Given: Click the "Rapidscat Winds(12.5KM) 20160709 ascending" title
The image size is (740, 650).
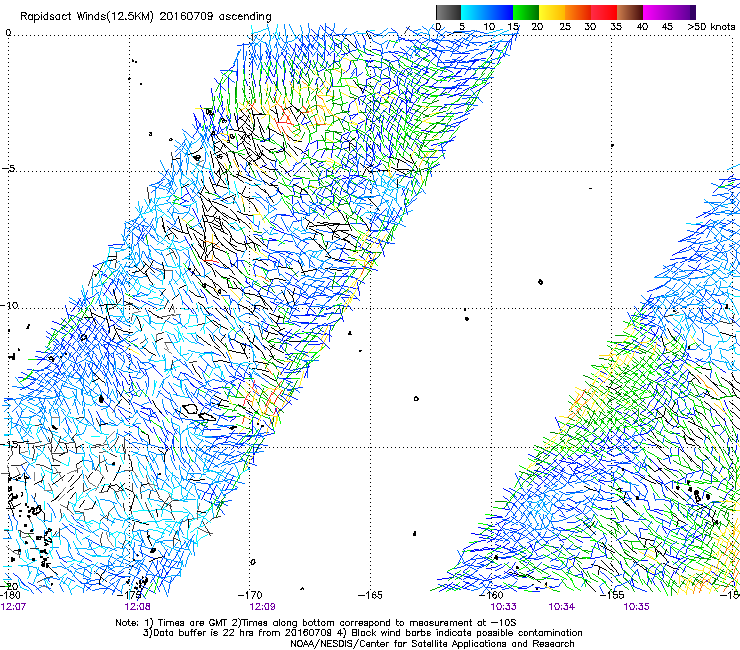Looking at the screenshot, I should pyautogui.click(x=146, y=17).
